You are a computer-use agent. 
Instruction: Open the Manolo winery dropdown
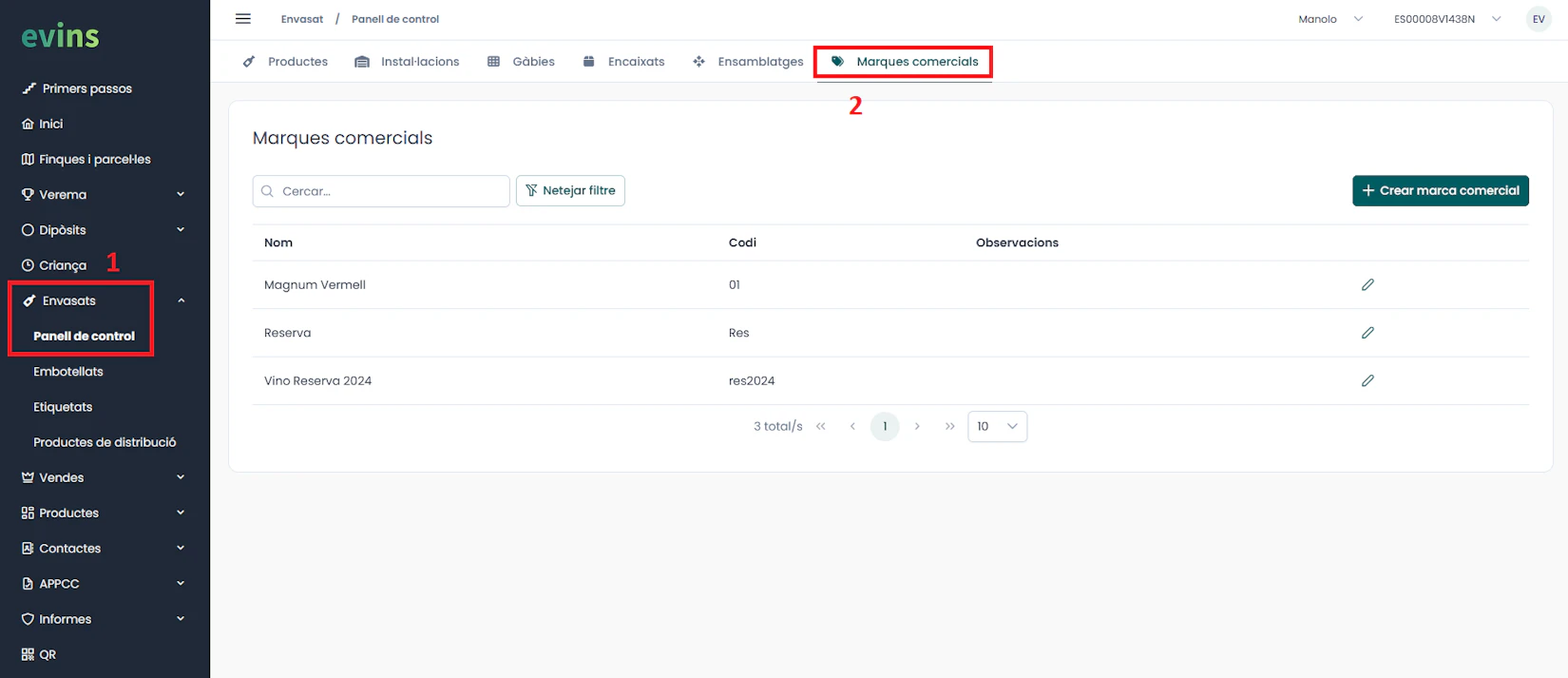[1329, 19]
